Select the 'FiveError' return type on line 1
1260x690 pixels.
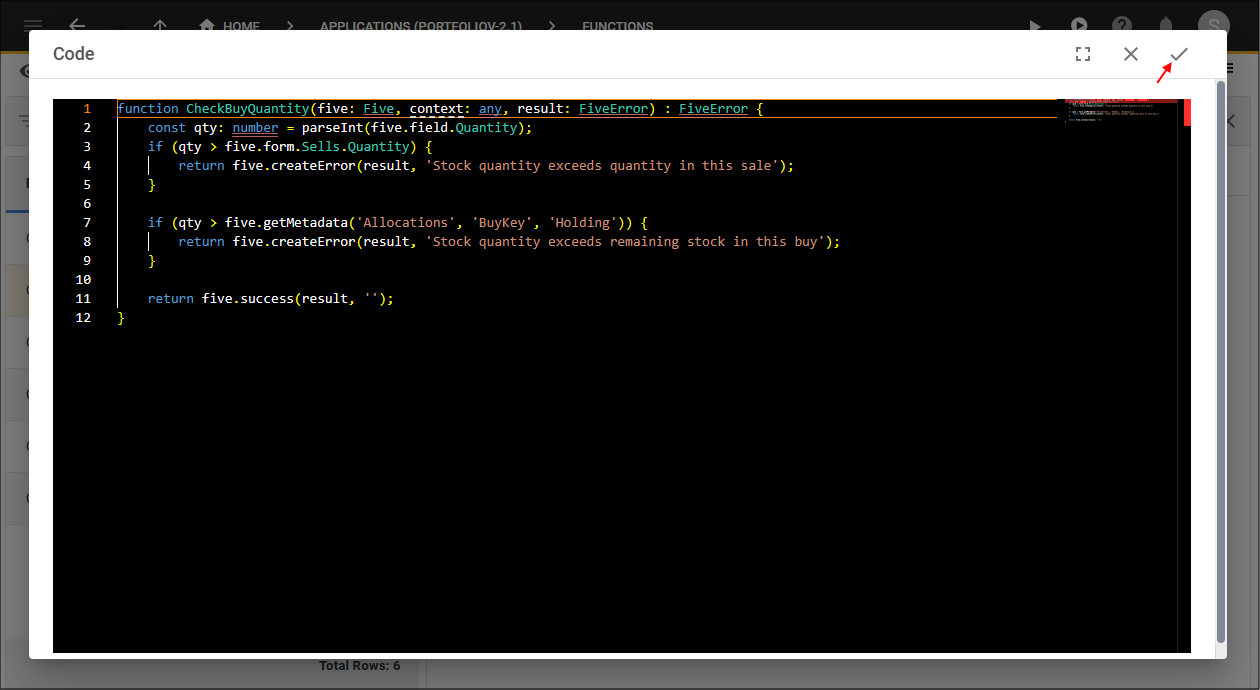click(713, 108)
